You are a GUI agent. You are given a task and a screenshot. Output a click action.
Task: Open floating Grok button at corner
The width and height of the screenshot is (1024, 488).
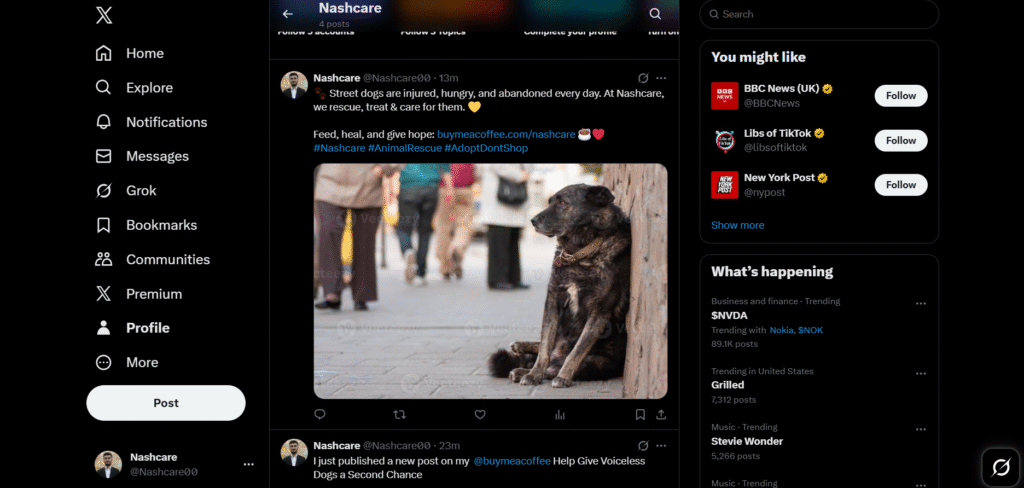1001,467
